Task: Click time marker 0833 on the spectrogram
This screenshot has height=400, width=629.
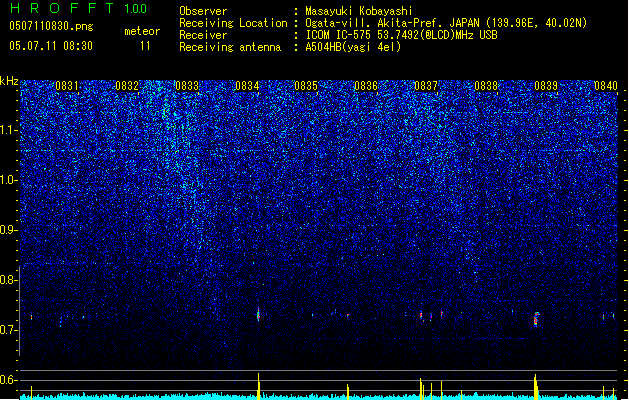Action: (187, 86)
